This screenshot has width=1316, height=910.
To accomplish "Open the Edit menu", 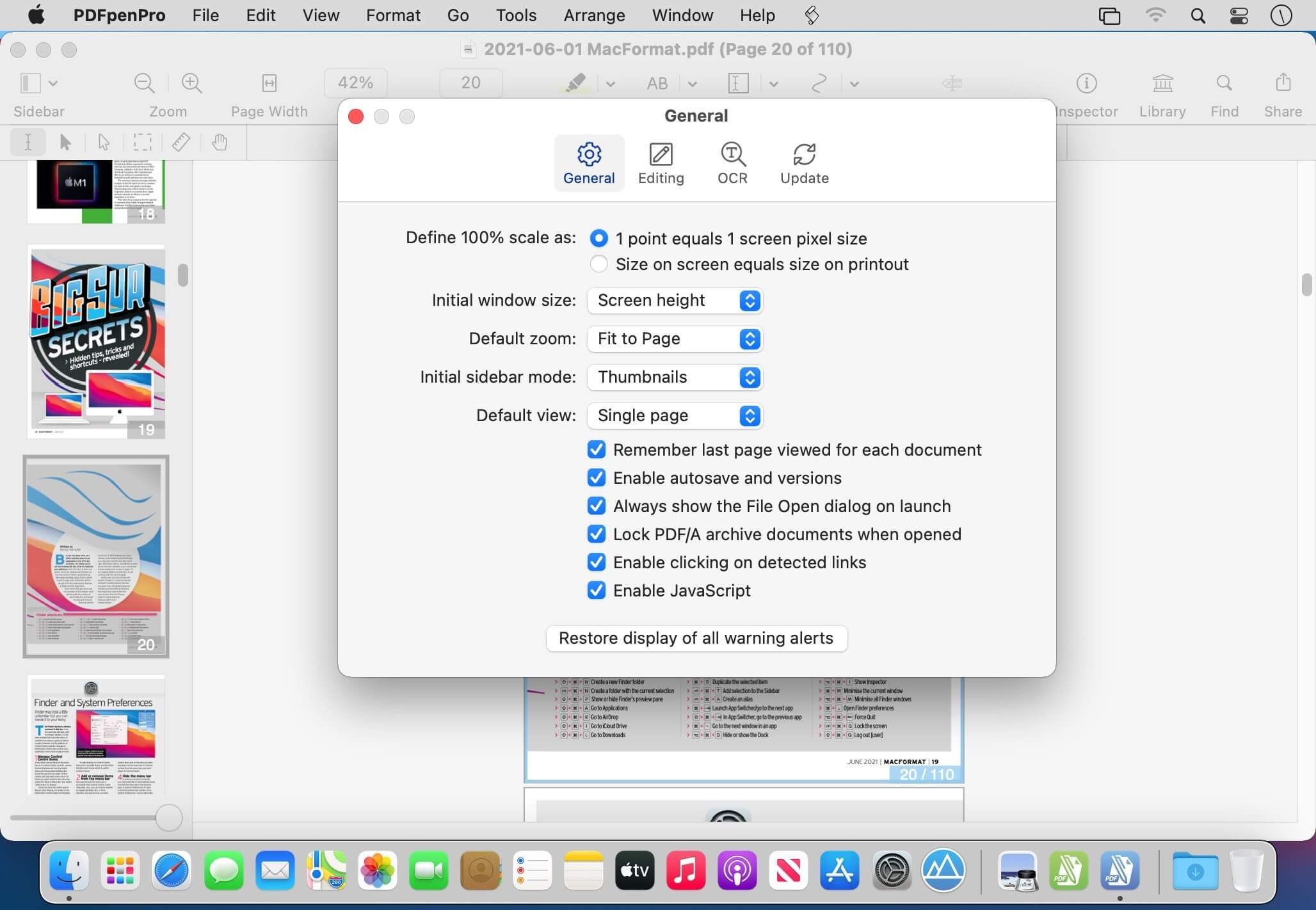I will pos(261,15).
